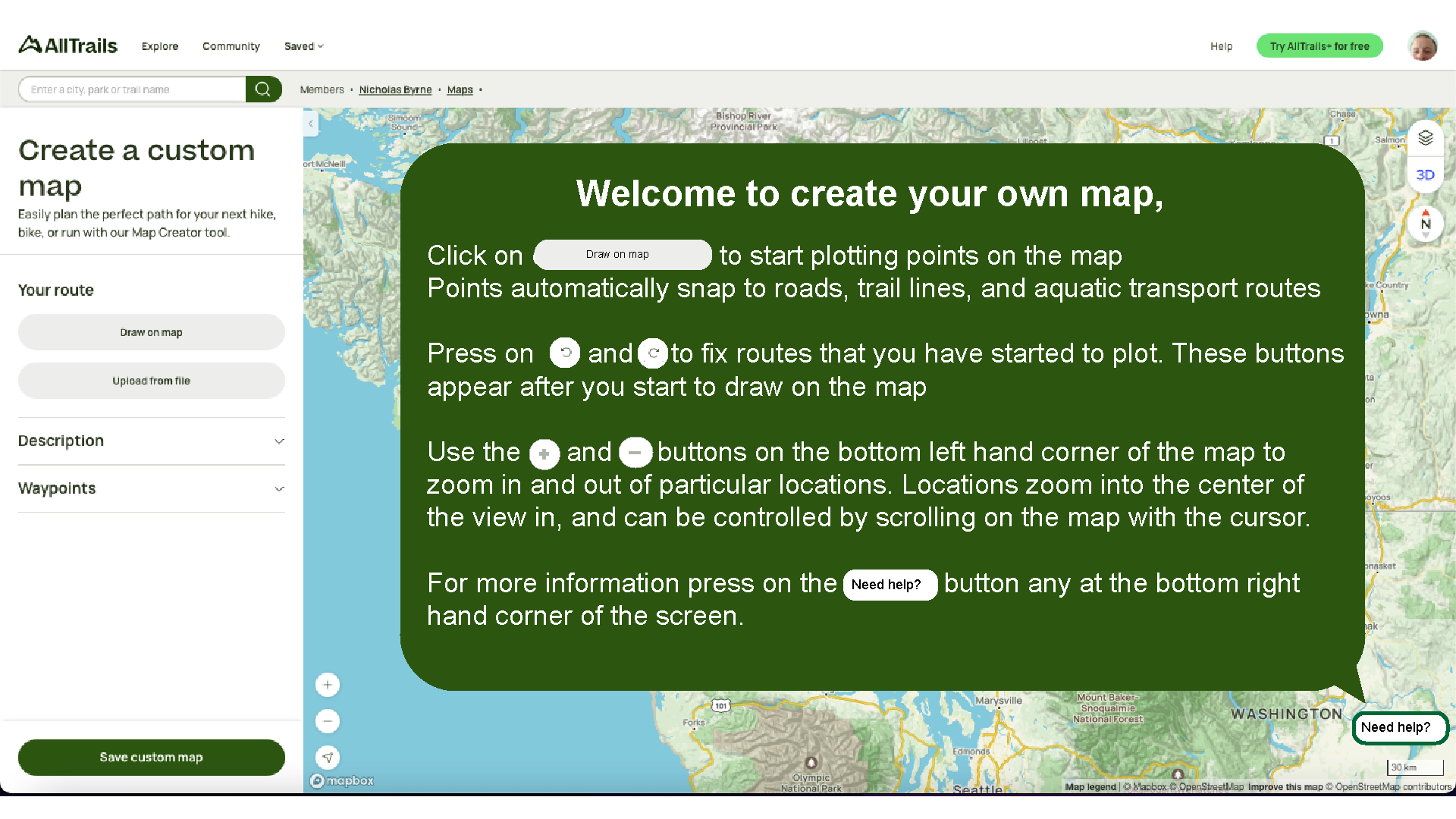Collapse the left sidebar panel
1456x819 pixels.
[x=310, y=124]
